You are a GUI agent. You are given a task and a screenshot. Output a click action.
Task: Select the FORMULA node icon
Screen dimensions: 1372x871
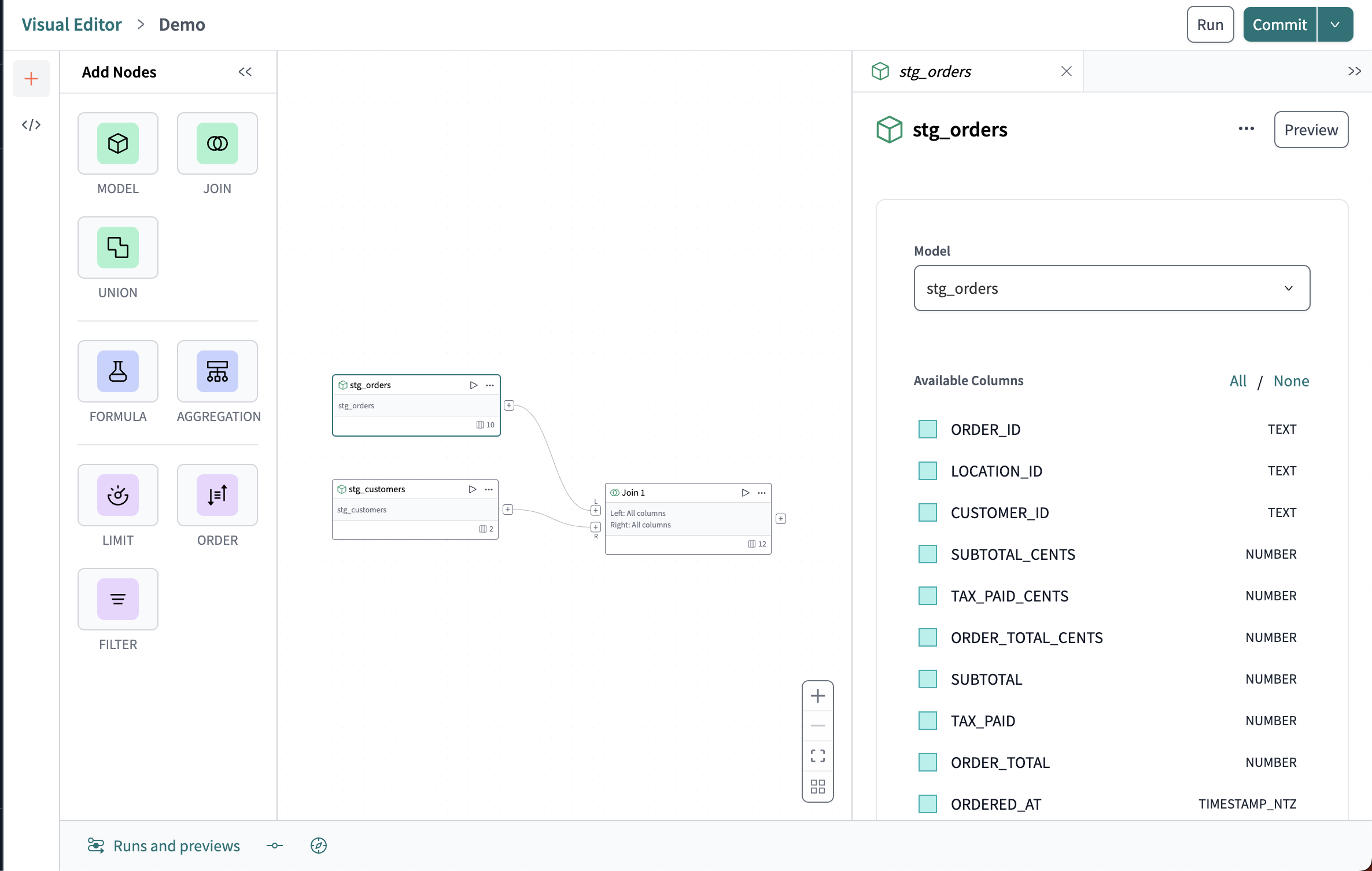pos(117,371)
